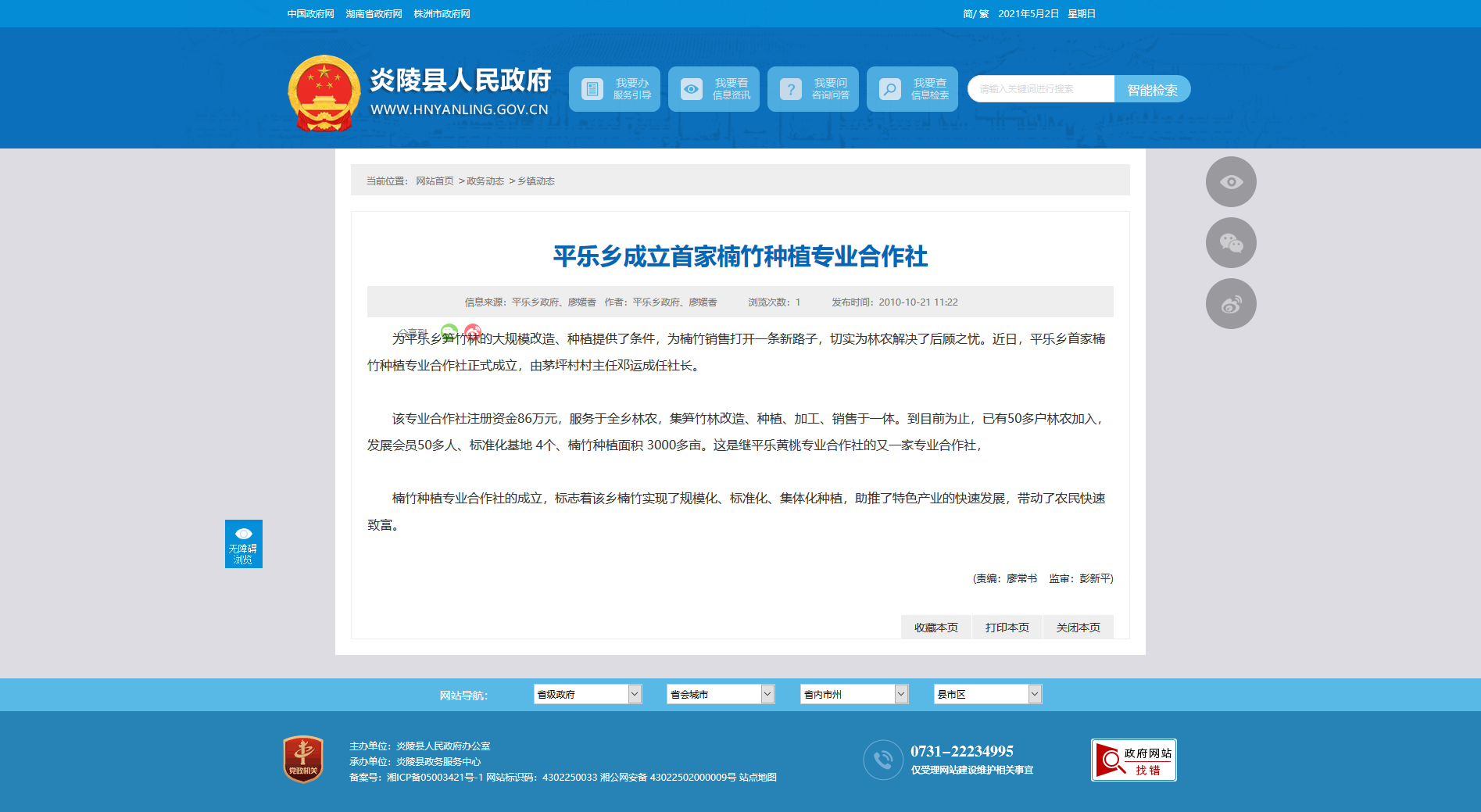Go to 政务动态 in breadcrumb

click(x=485, y=181)
